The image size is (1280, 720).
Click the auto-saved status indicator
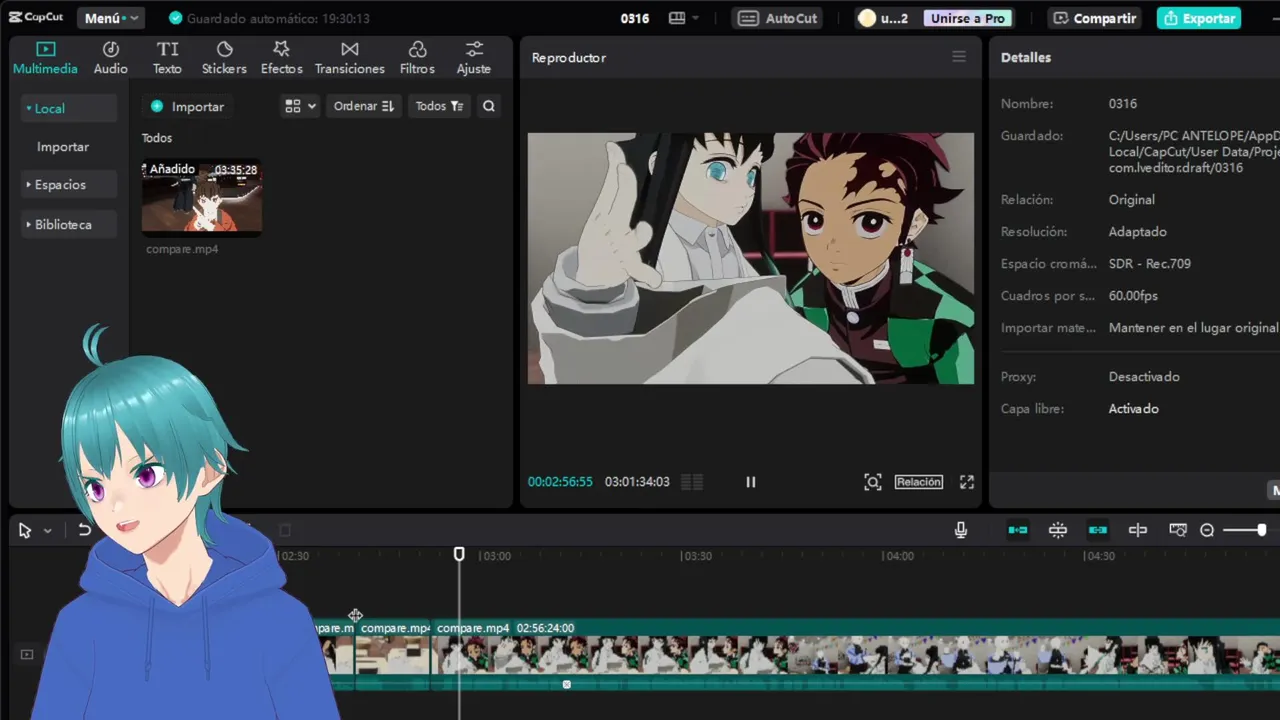(269, 18)
